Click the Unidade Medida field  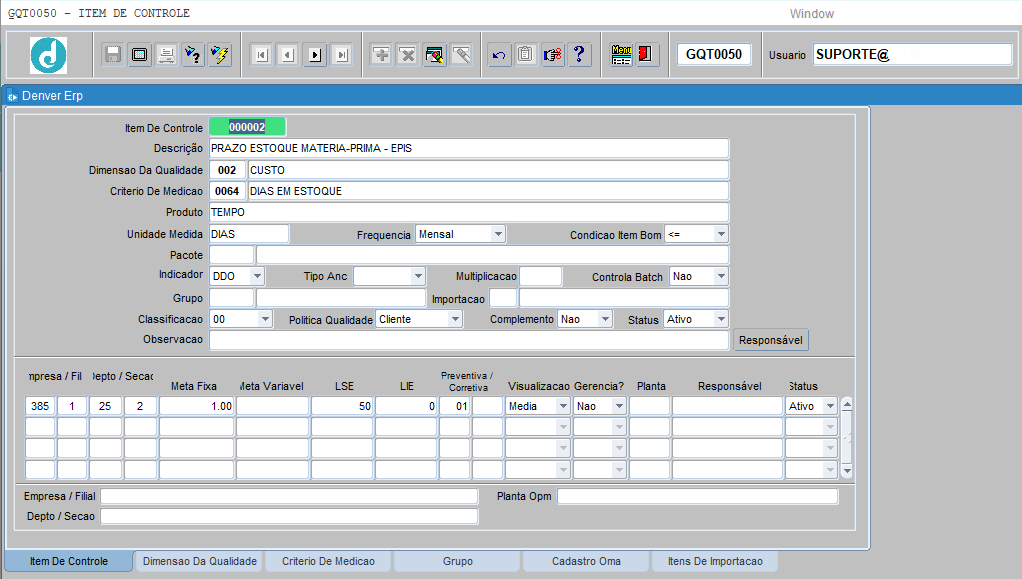pos(249,234)
